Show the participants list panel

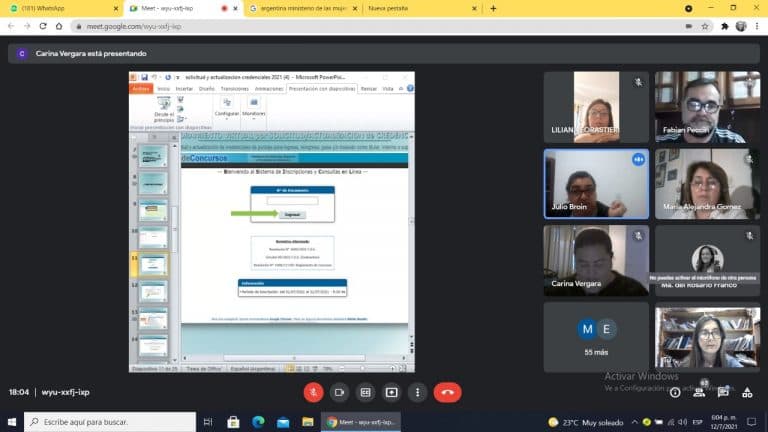tap(699, 392)
